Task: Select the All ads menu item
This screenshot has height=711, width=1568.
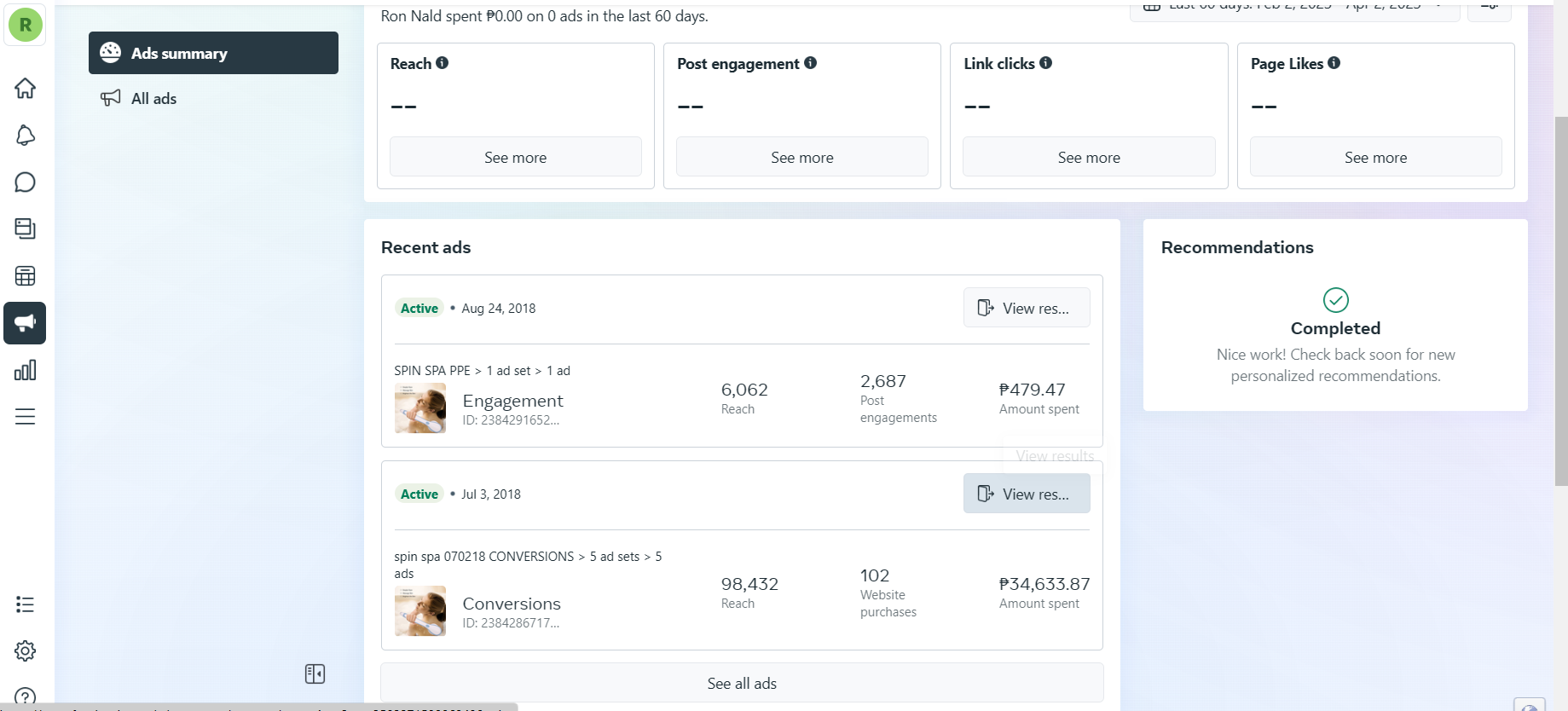Action: tap(153, 99)
